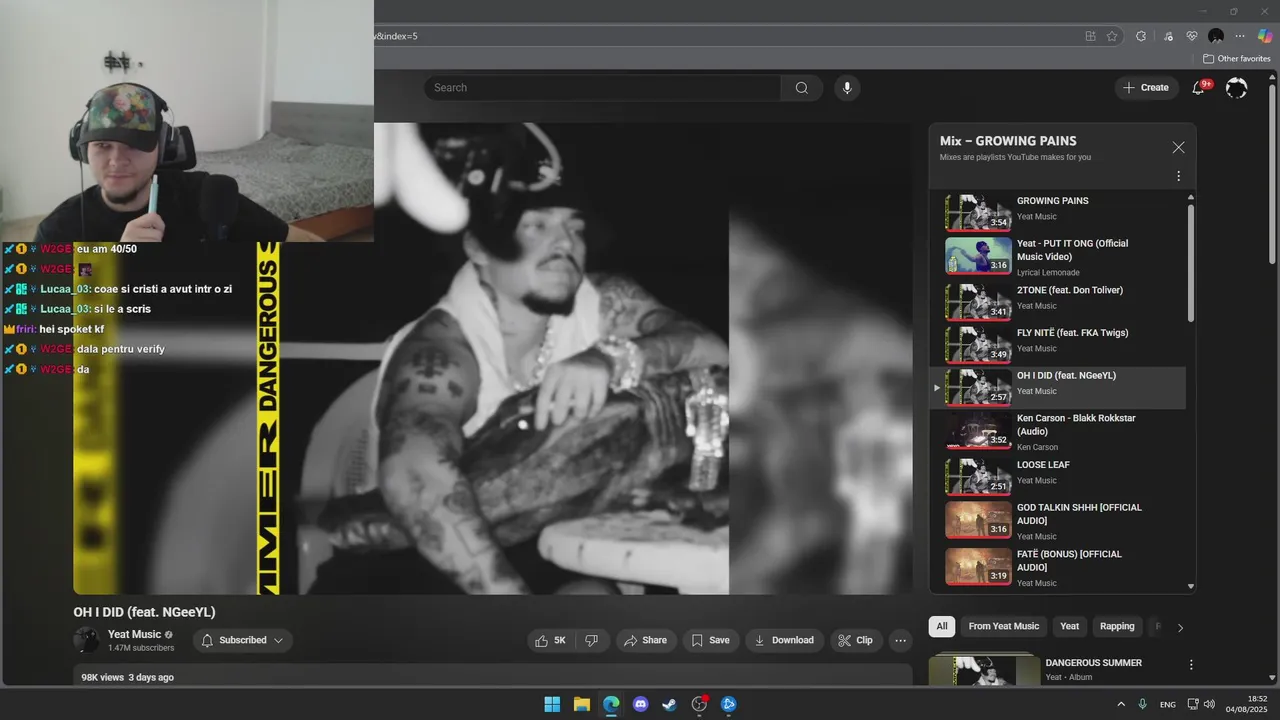
Task: Select the From Yeat Music chip
Action: pyautogui.click(x=1003, y=626)
